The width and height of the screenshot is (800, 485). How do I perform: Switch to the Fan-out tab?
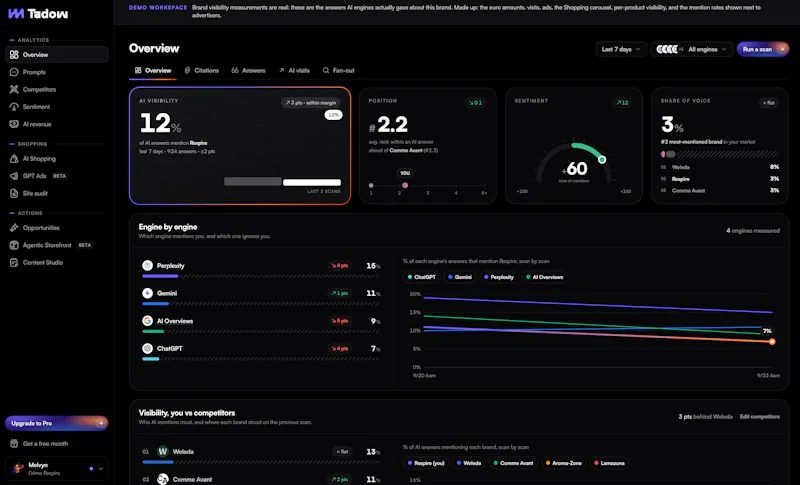pos(338,70)
